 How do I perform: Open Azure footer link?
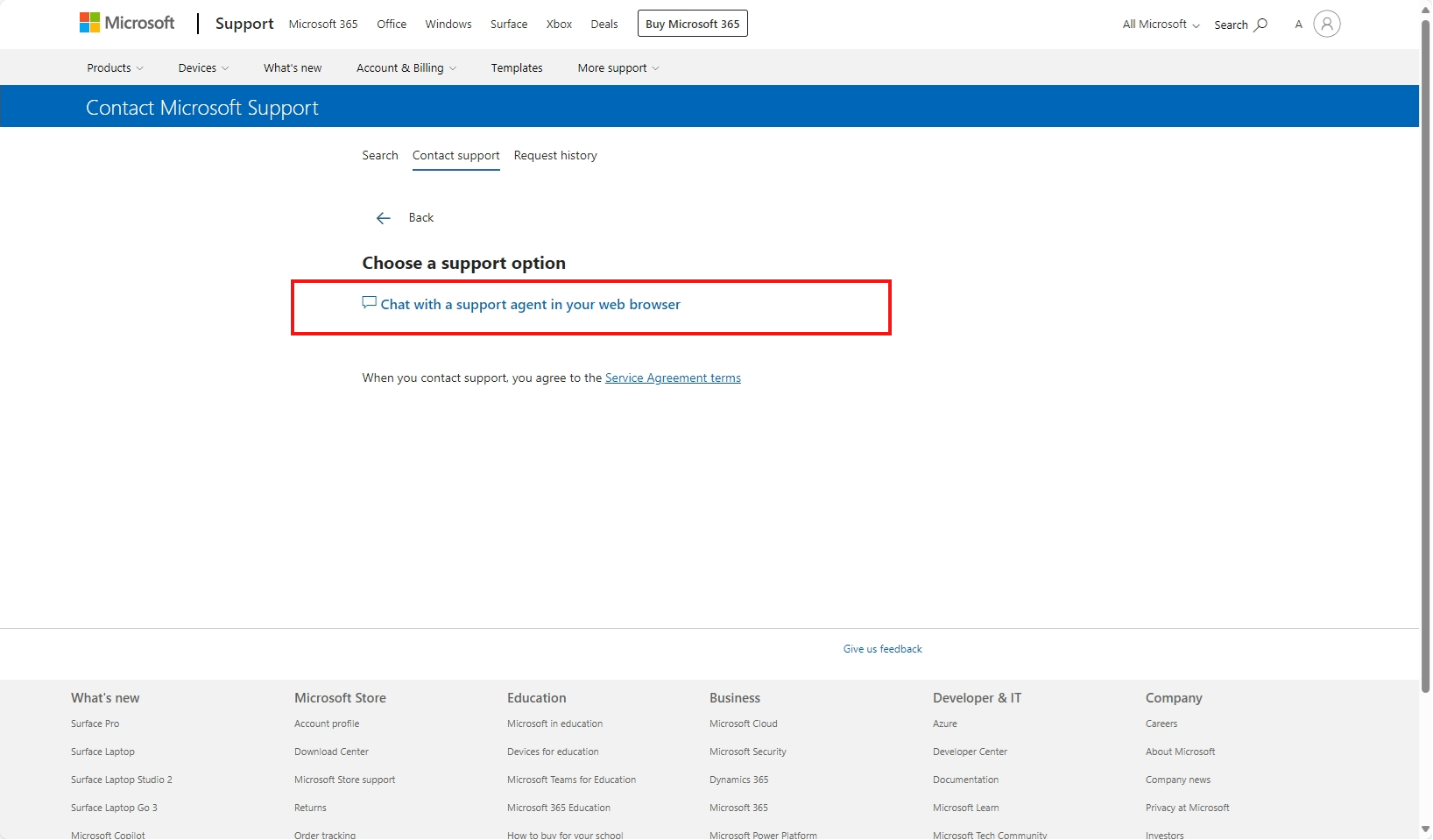[945, 724]
